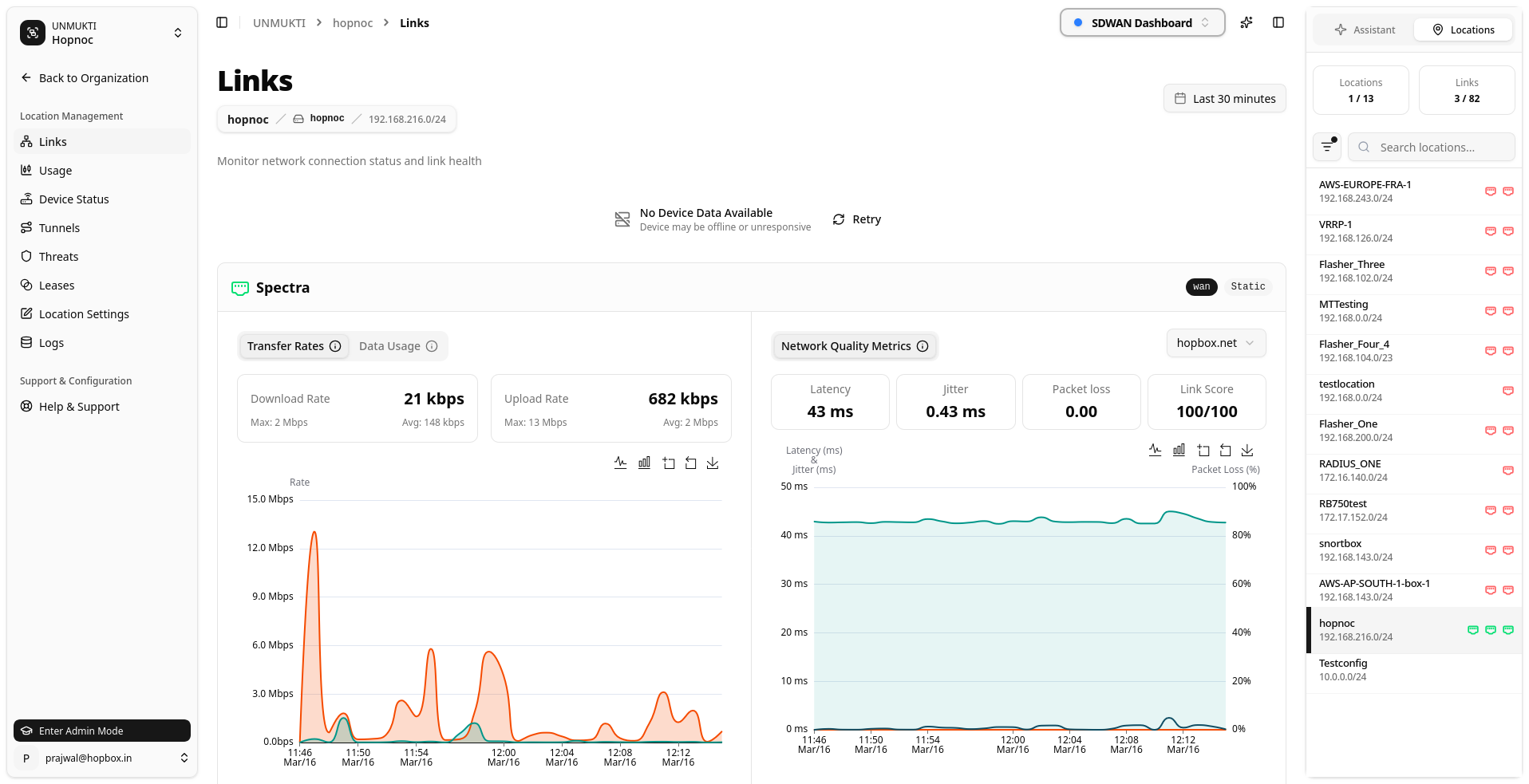1529x784 pixels.
Task: Expand the hopbox.net target dropdown
Action: point(1215,343)
